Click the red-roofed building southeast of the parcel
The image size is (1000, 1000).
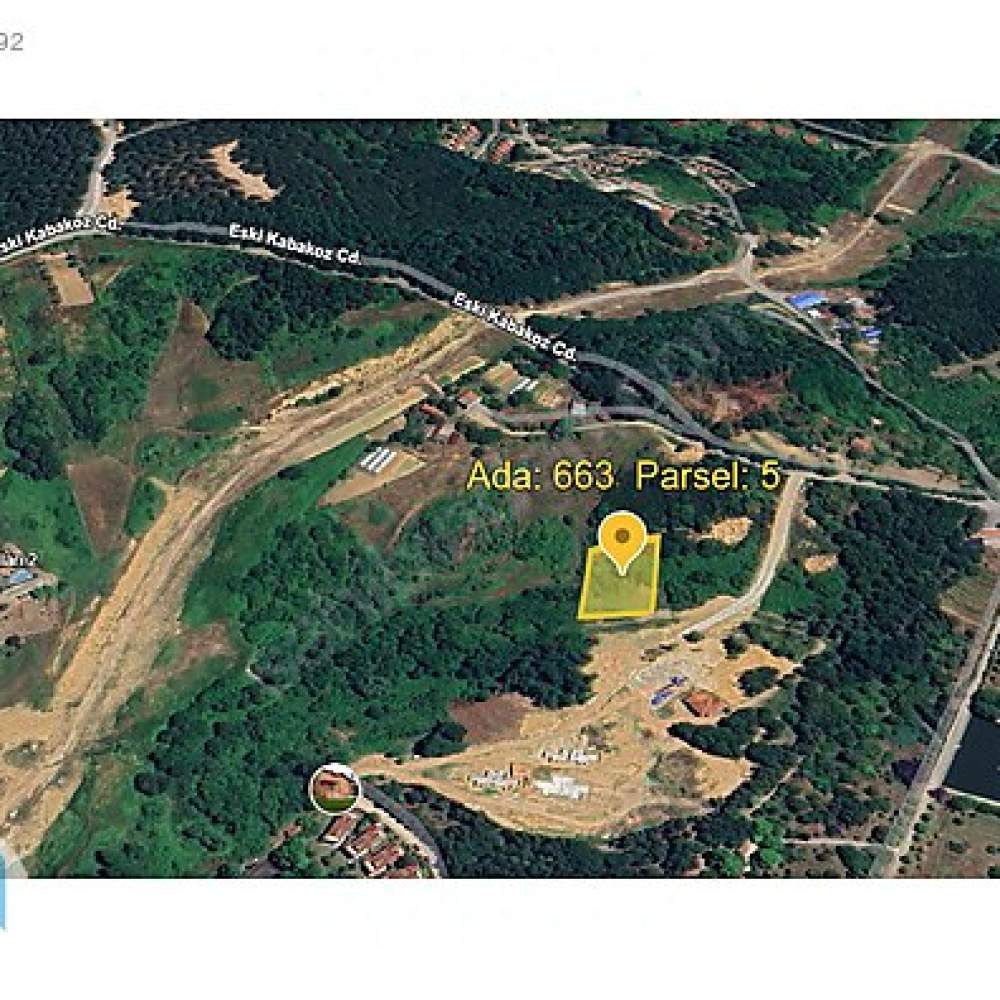pos(703,703)
